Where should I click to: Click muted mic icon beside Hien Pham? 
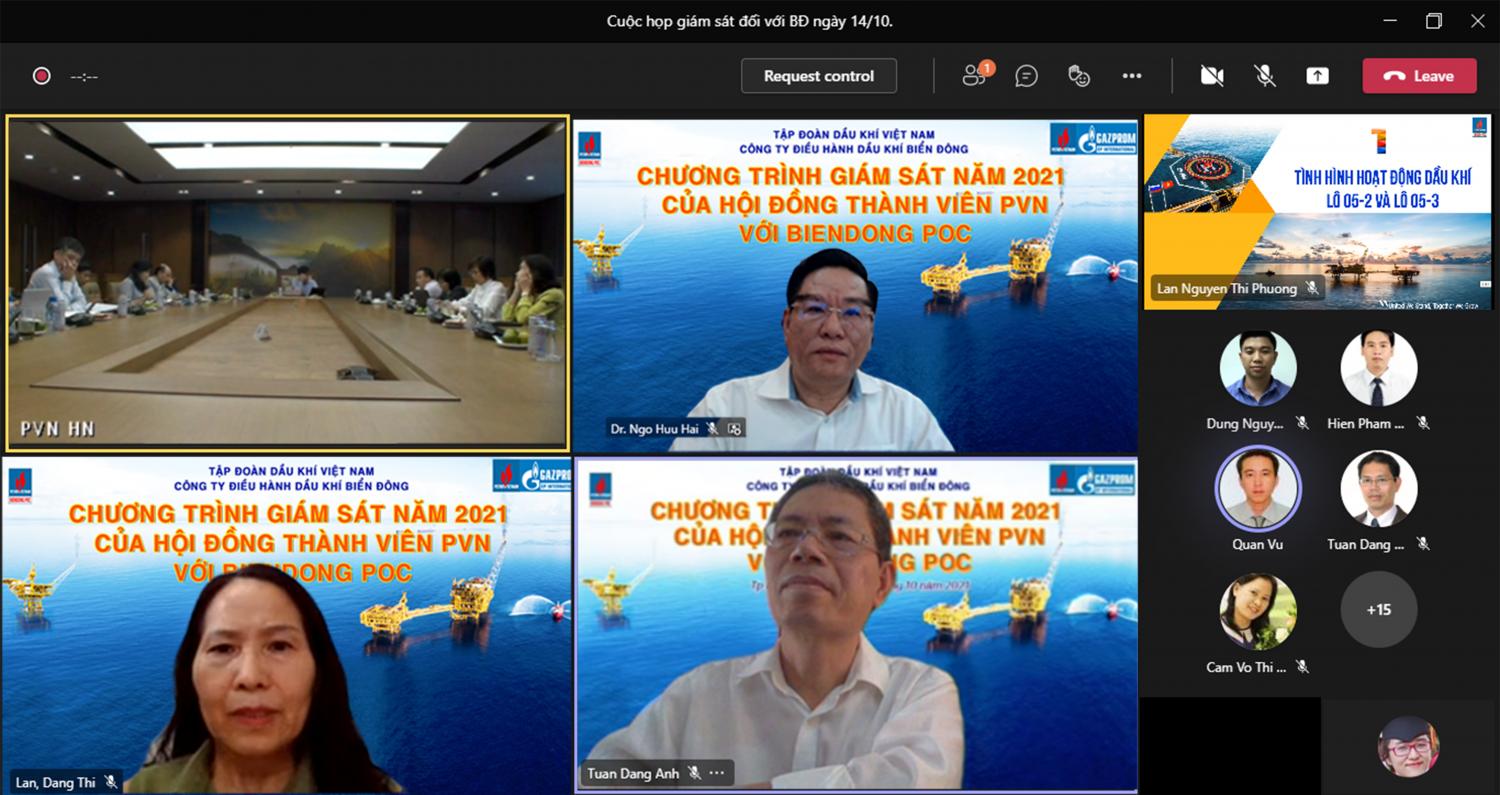tap(1423, 423)
